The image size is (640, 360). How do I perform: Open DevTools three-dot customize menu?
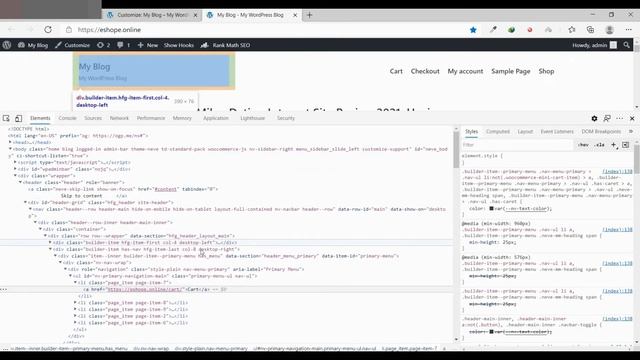pyautogui.click(x=620, y=118)
